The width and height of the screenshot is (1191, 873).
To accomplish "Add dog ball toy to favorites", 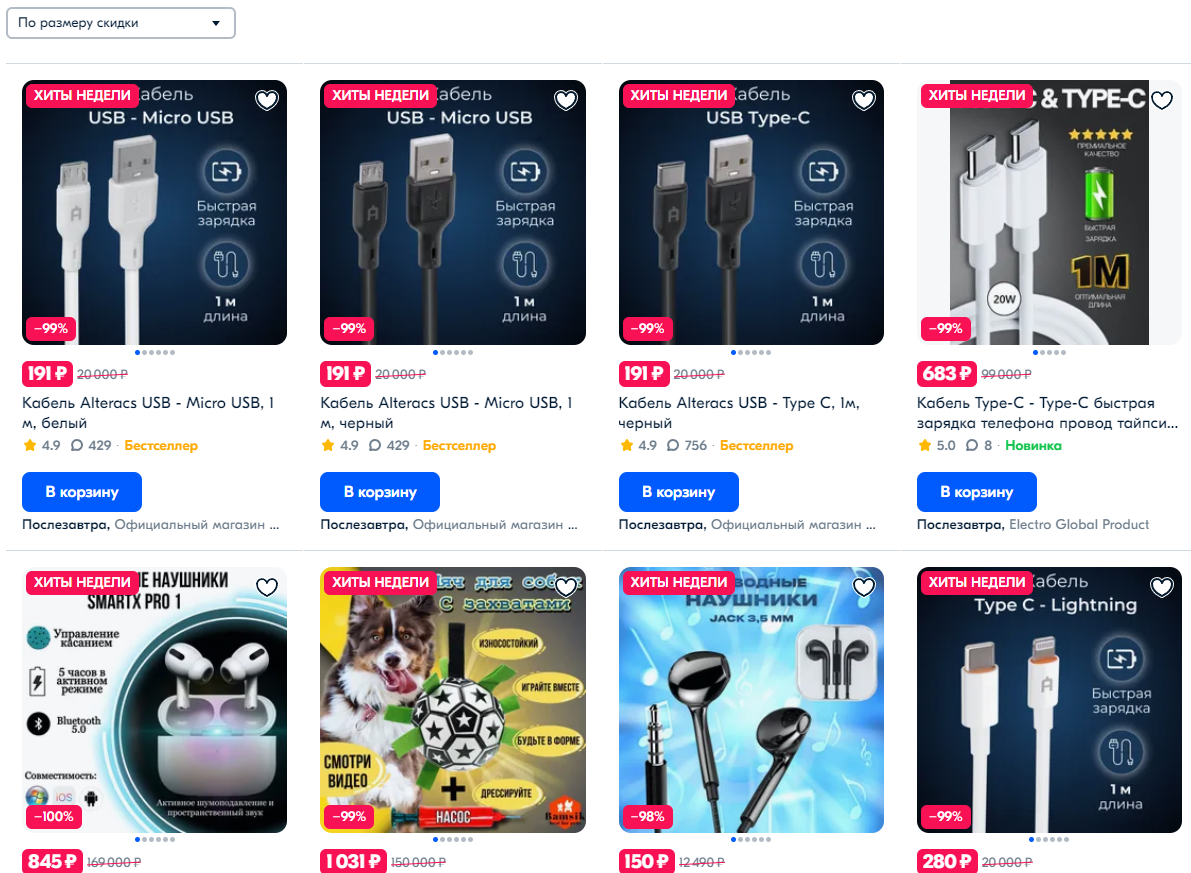I will click(565, 587).
